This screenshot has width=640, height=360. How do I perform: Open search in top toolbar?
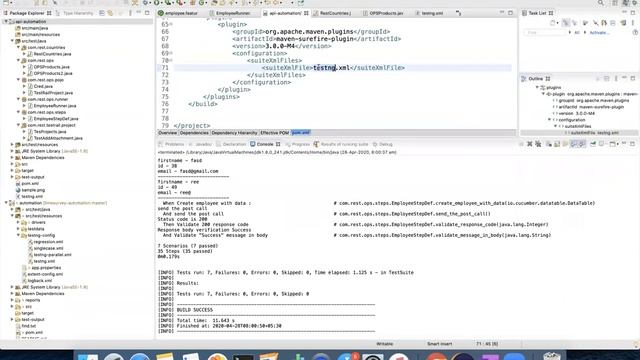pyautogui.click(x=600, y=3)
